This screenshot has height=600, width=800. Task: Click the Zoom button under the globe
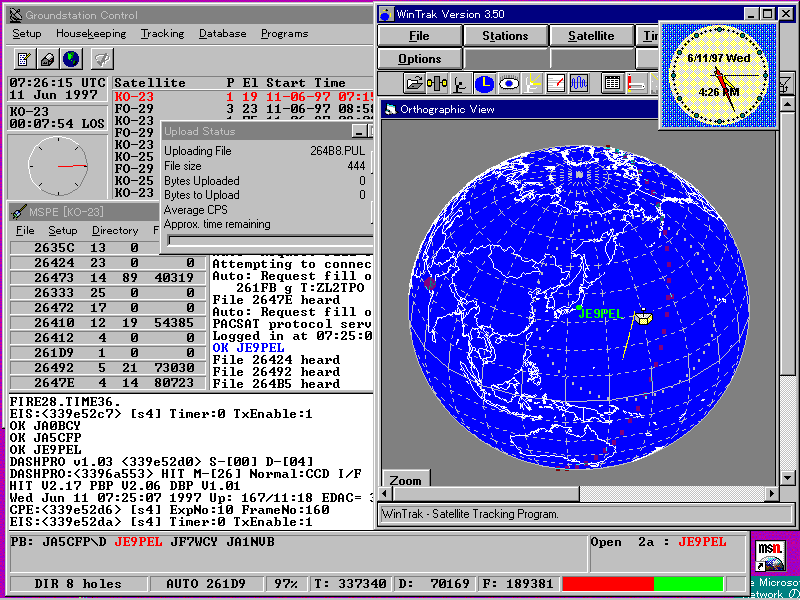pos(405,481)
